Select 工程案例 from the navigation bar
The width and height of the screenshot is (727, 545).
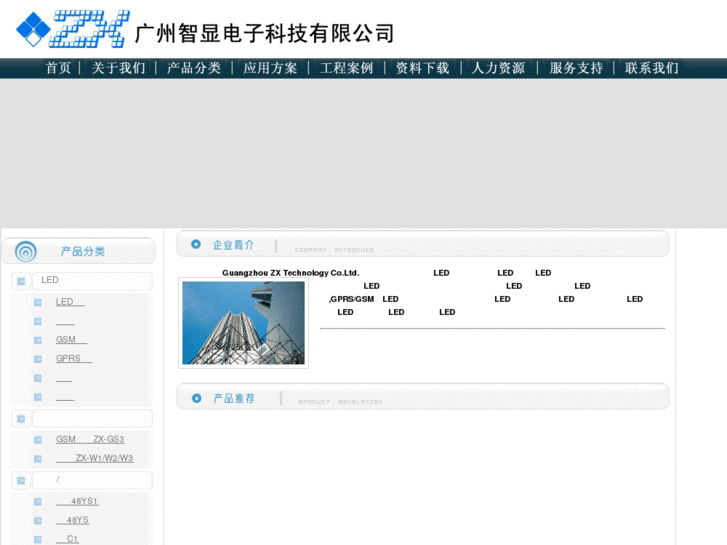click(346, 68)
